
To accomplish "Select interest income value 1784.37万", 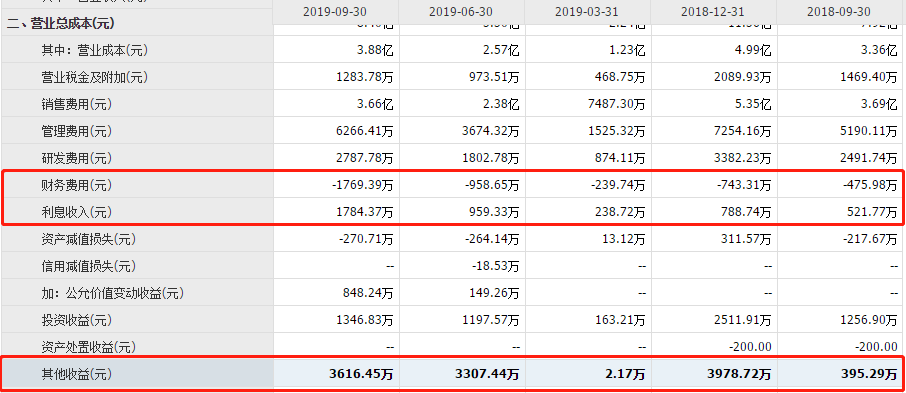I will click(x=365, y=213).
